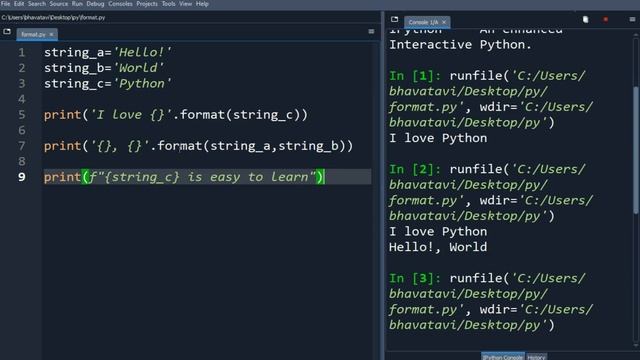
Task: Click the file path C:\Users\bhavatavi\Desktop\py\format.py
Action: tap(53, 18)
